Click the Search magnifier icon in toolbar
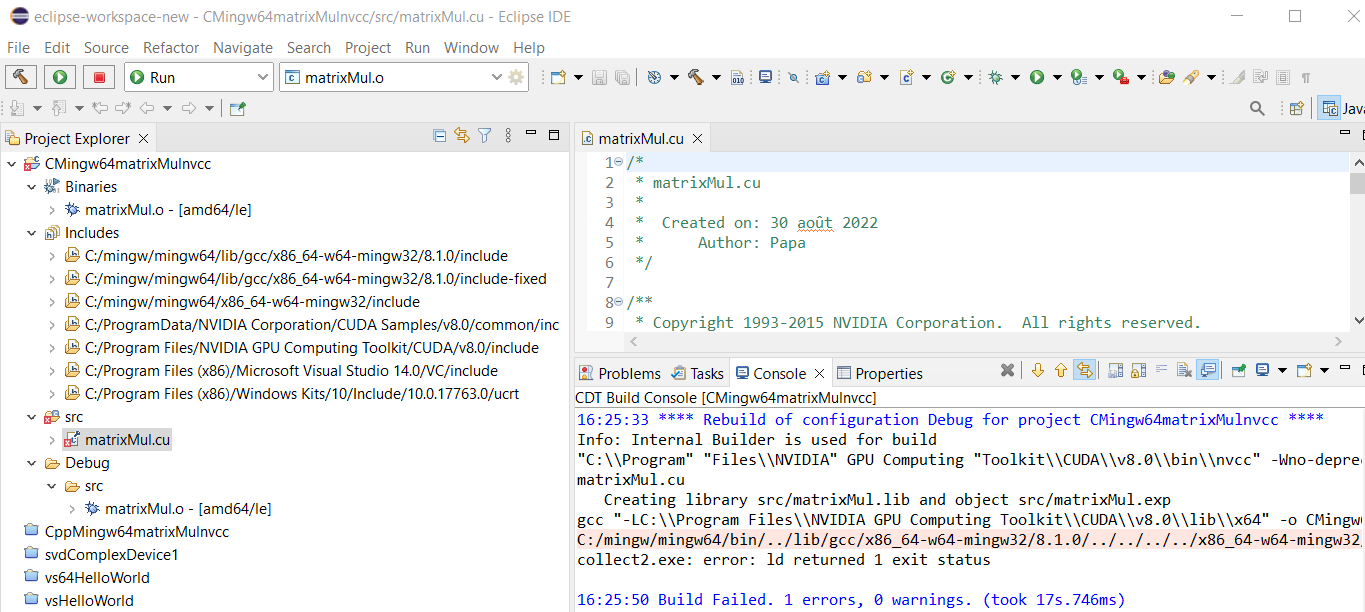Screen dimensions: 1365x612 point(1257,108)
